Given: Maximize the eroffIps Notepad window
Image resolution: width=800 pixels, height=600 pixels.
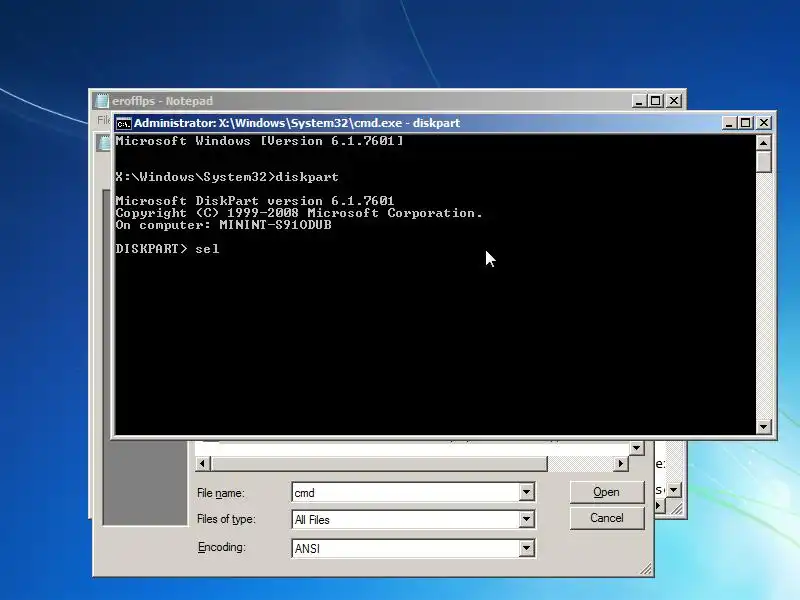Looking at the screenshot, I should (656, 101).
